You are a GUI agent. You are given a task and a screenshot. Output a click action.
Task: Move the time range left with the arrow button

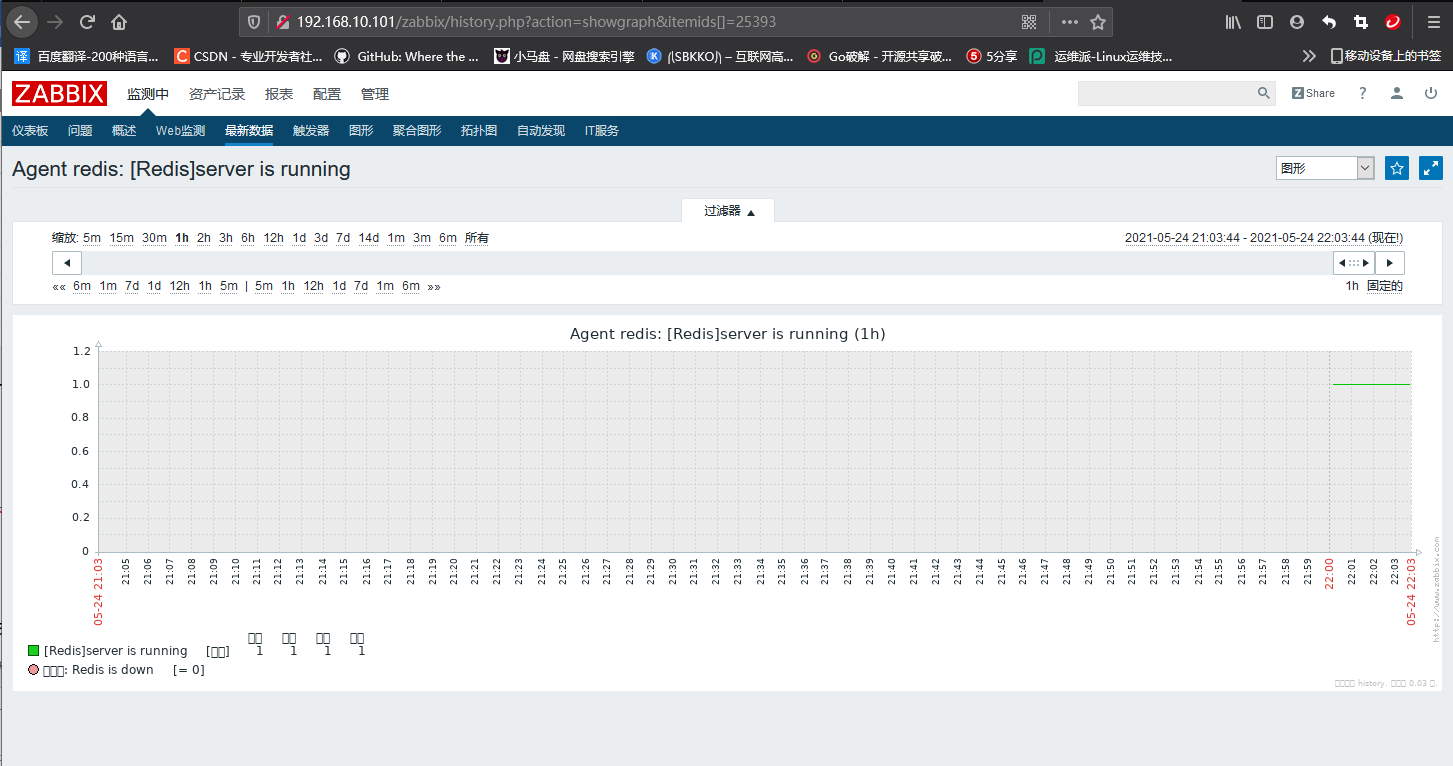pyautogui.click(x=67, y=263)
